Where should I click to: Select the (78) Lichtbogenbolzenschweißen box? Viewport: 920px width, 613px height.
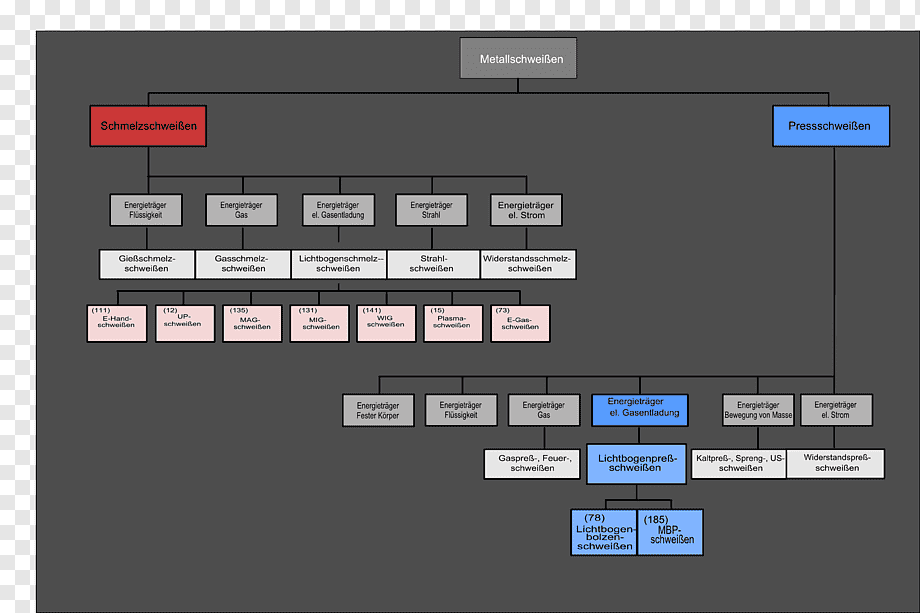604,532
